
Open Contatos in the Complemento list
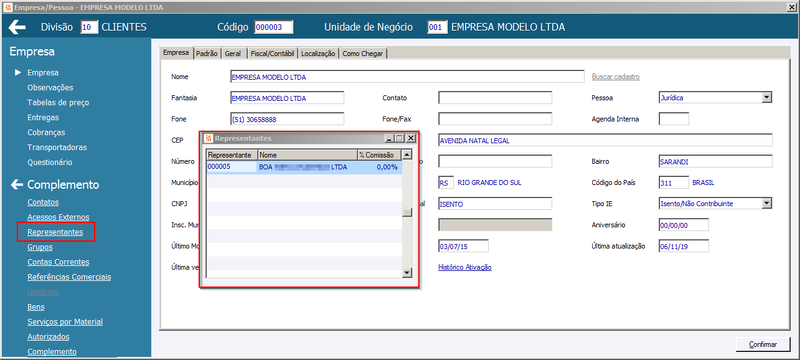coord(43,202)
